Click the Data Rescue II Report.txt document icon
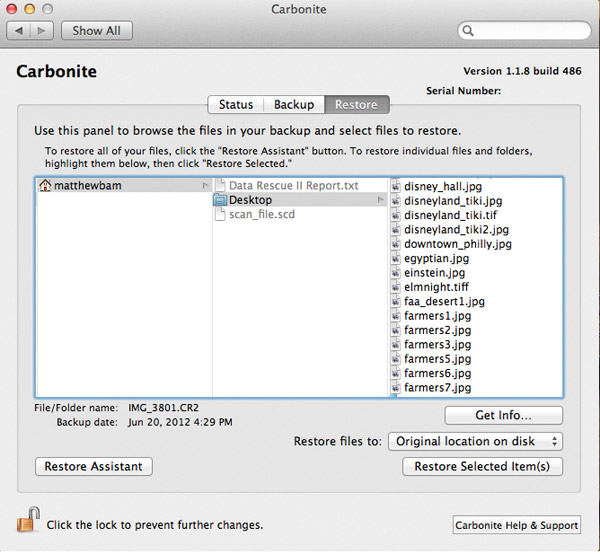 220,186
